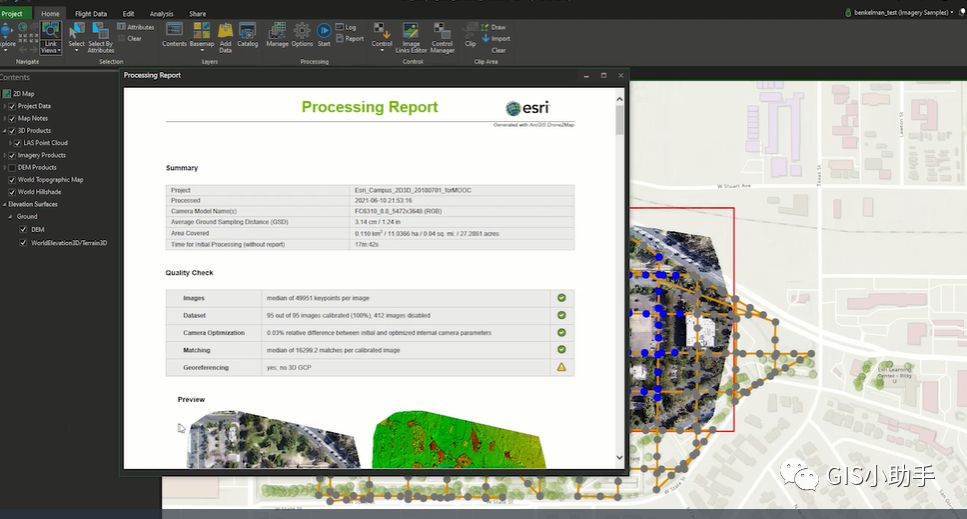Click the green DSM preview thumbnail
This screenshot has height=519, width=967.
tap(459, 439)
